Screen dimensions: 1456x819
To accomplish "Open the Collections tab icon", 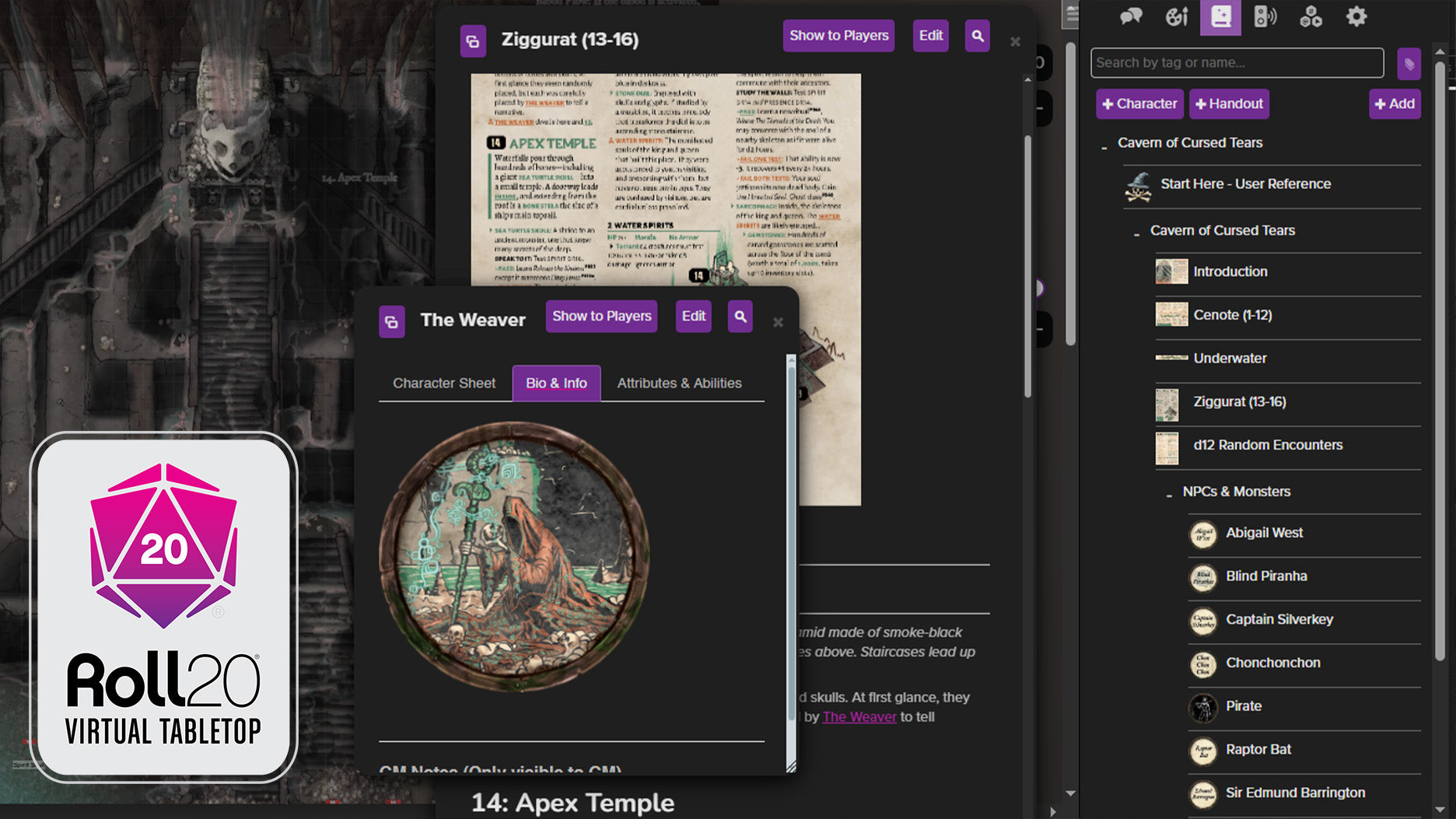I will coord(1311,16).
